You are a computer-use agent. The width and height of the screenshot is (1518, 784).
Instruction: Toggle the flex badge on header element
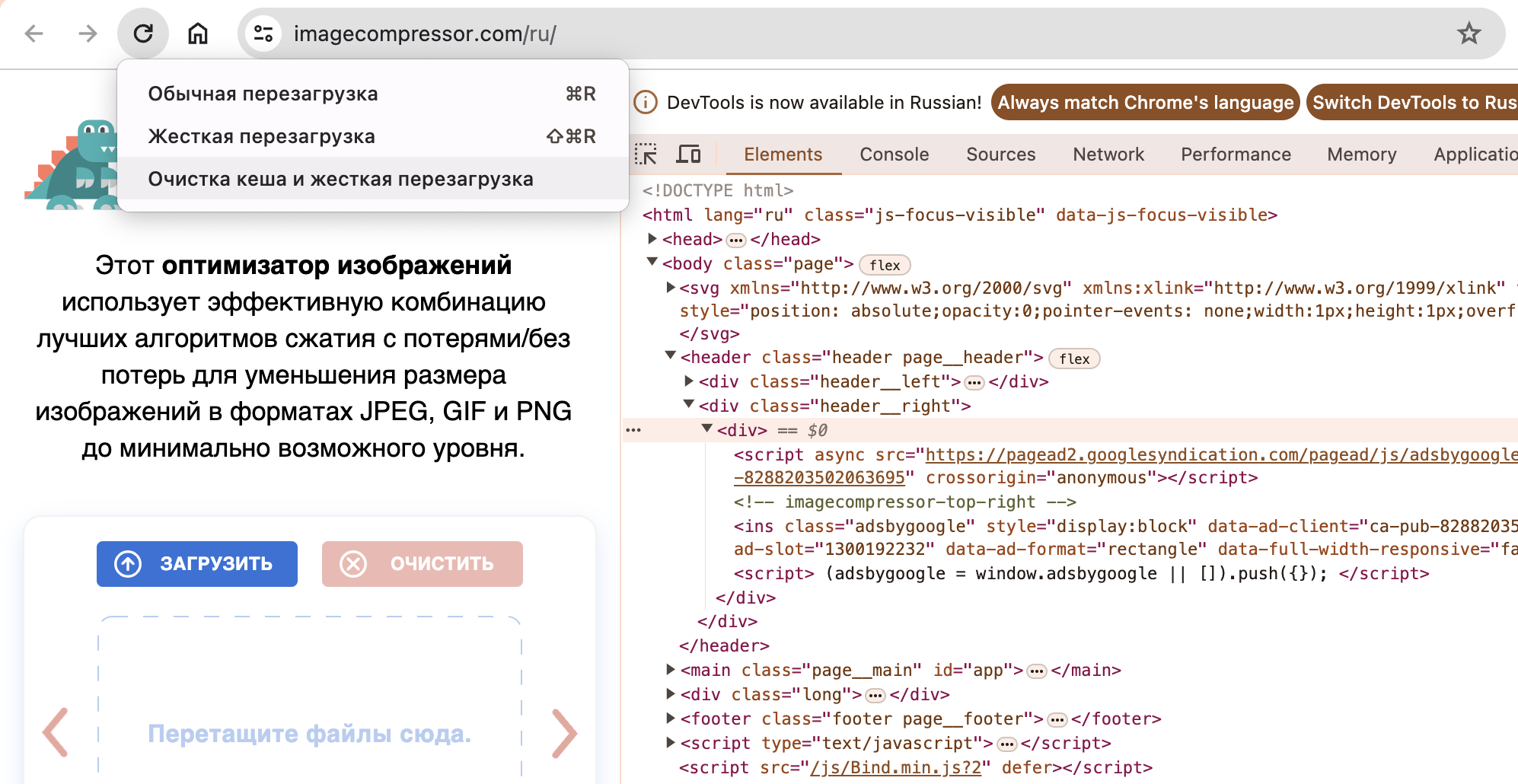[x=1073, y=359]
